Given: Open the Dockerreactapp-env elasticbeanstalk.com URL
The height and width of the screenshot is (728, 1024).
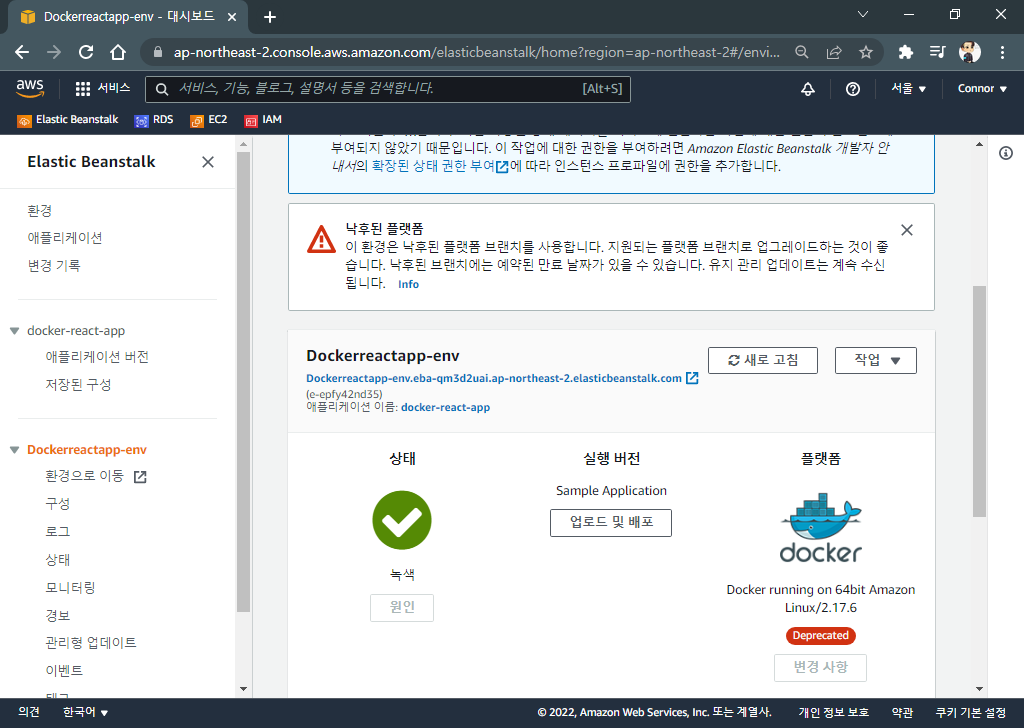Looking at the screenshot, I should click(494, 378).
